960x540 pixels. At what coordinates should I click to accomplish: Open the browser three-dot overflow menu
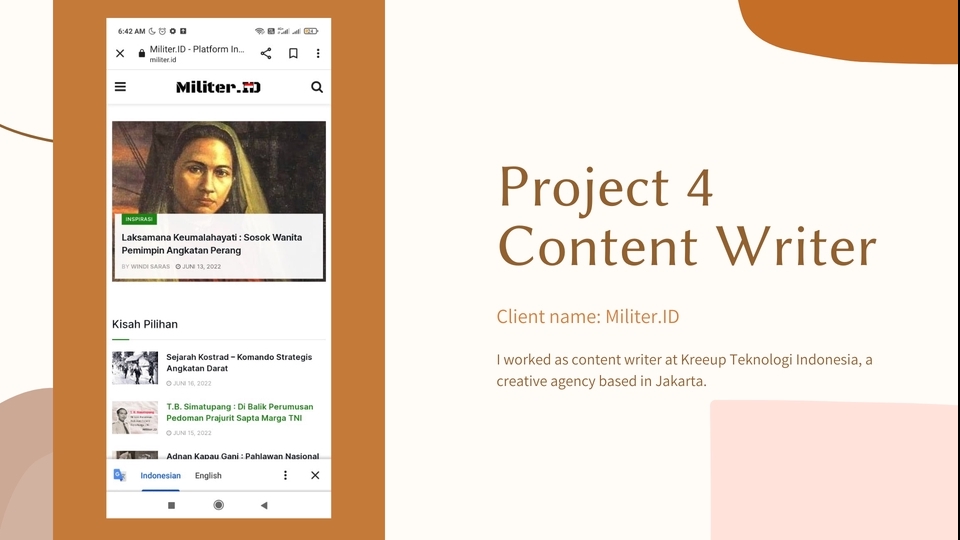point(318,53)
